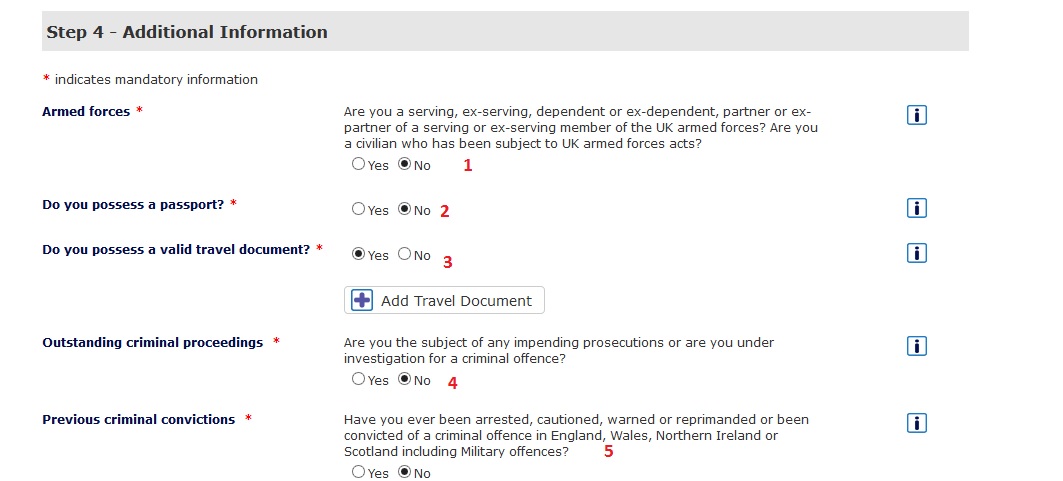Pick No for outstanding criminal proceedings

pyautogui.click(x=404, y=380)
